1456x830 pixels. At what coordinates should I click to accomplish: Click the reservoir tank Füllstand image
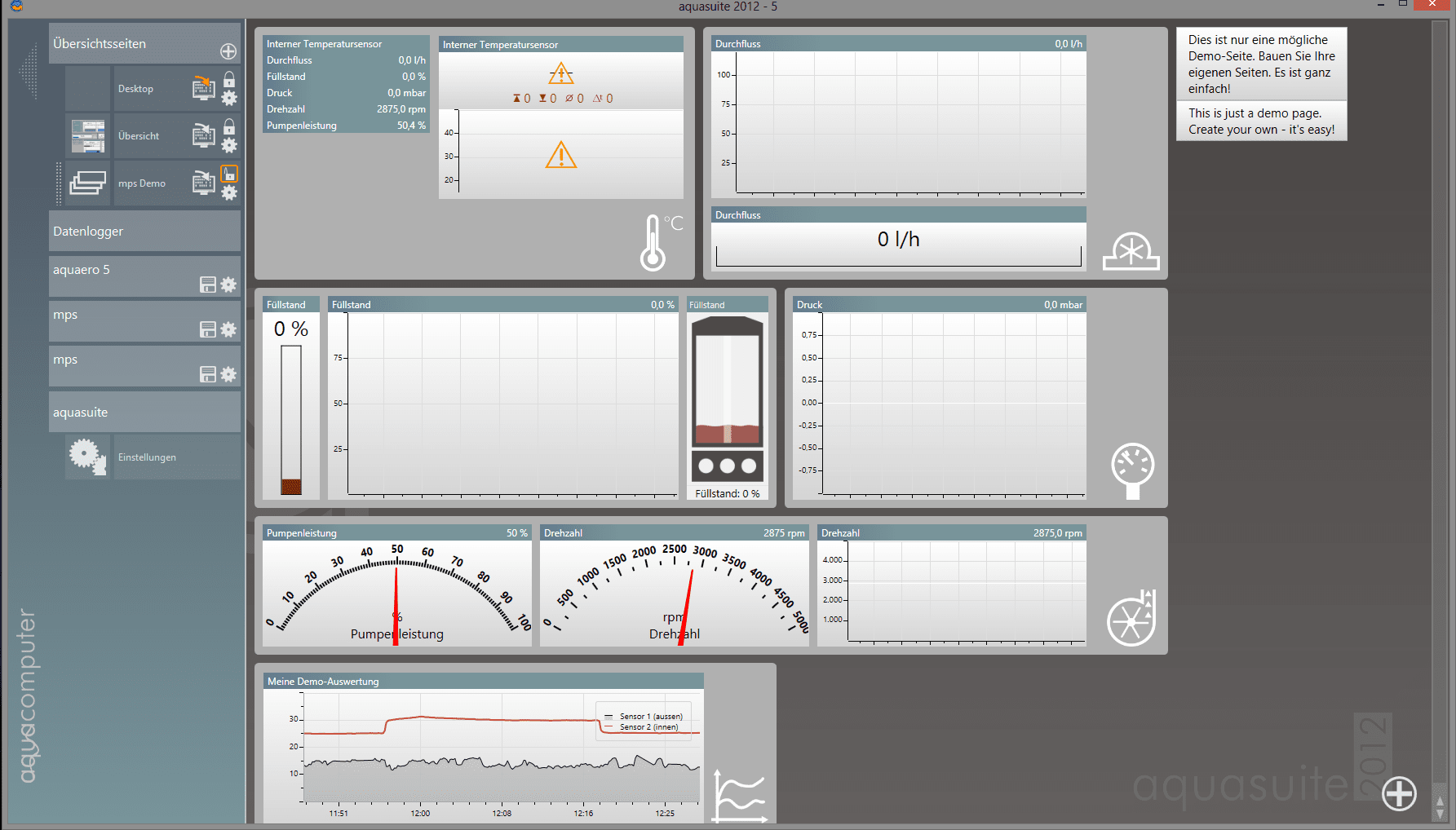click(x=728, y=400)
